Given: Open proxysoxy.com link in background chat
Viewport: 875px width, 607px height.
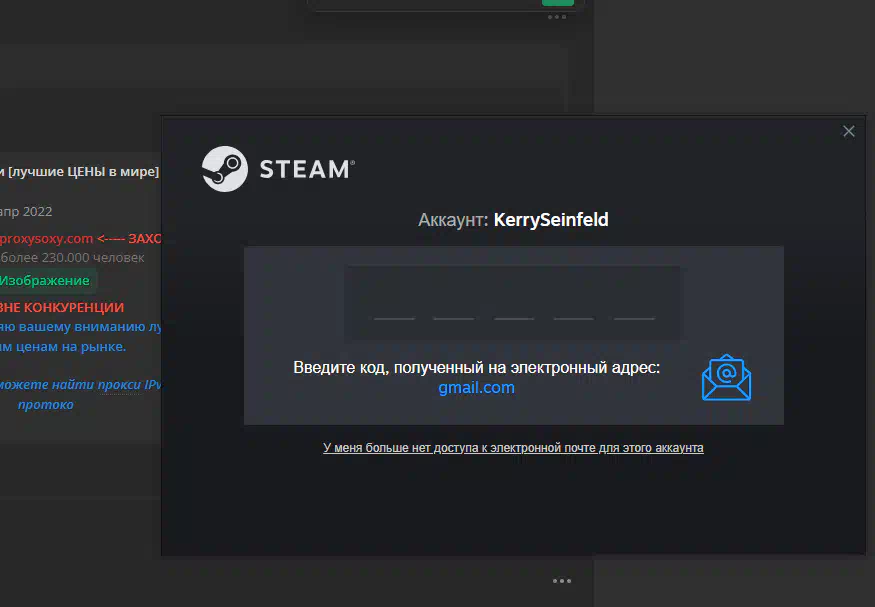Looking at the screenshot, I should coord(47,239).
